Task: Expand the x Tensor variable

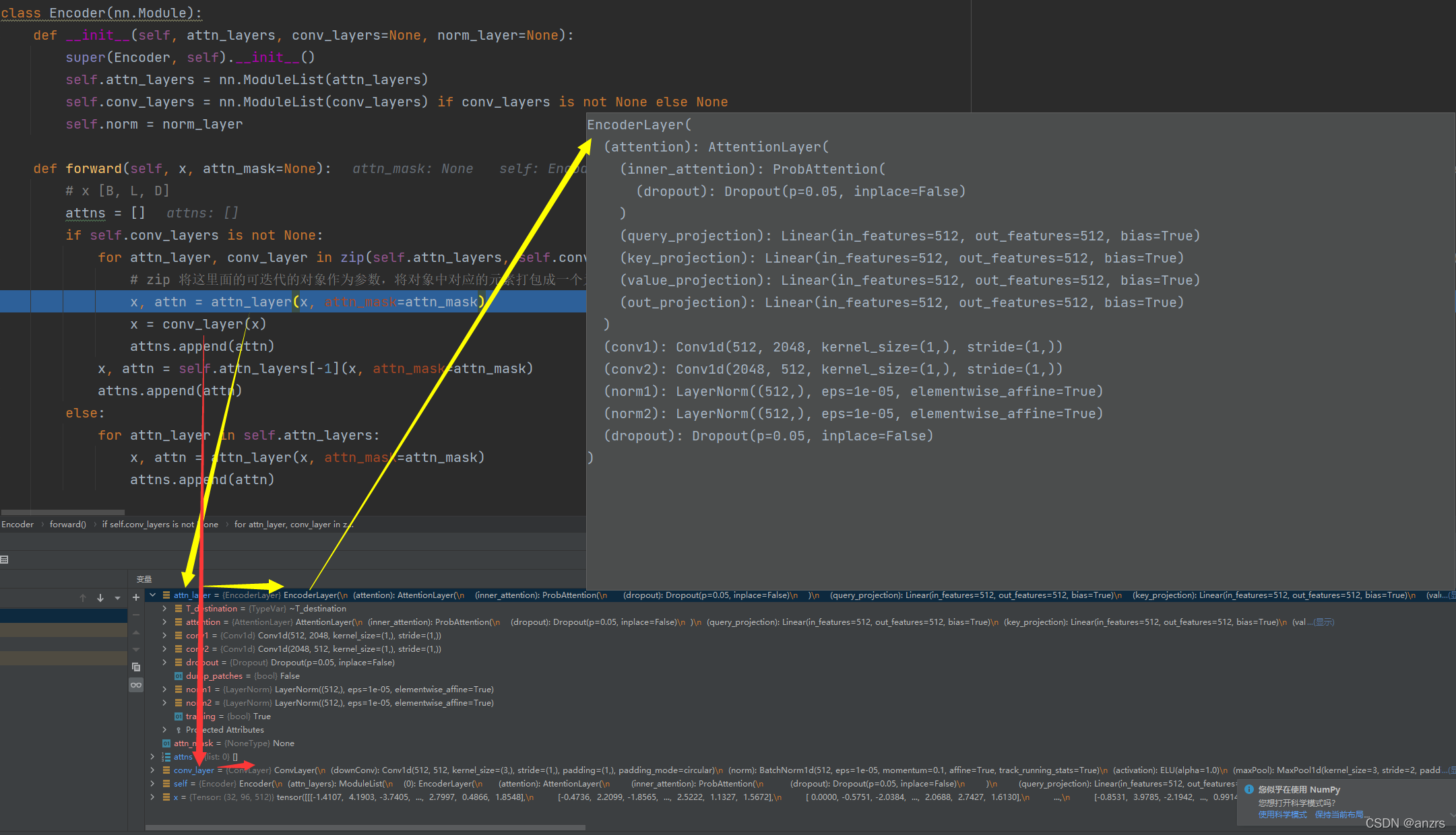Action: point(153,797)
